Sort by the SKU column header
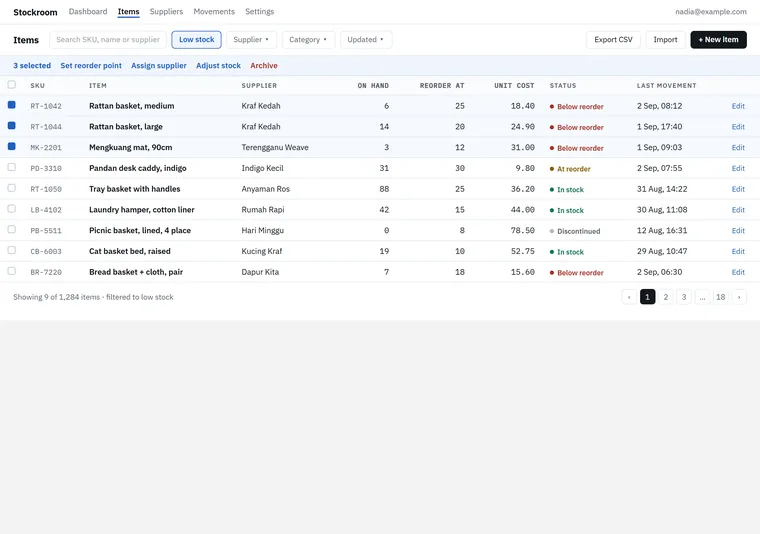Viewport: 760px width, 534px height. click(x=37, y=86)
